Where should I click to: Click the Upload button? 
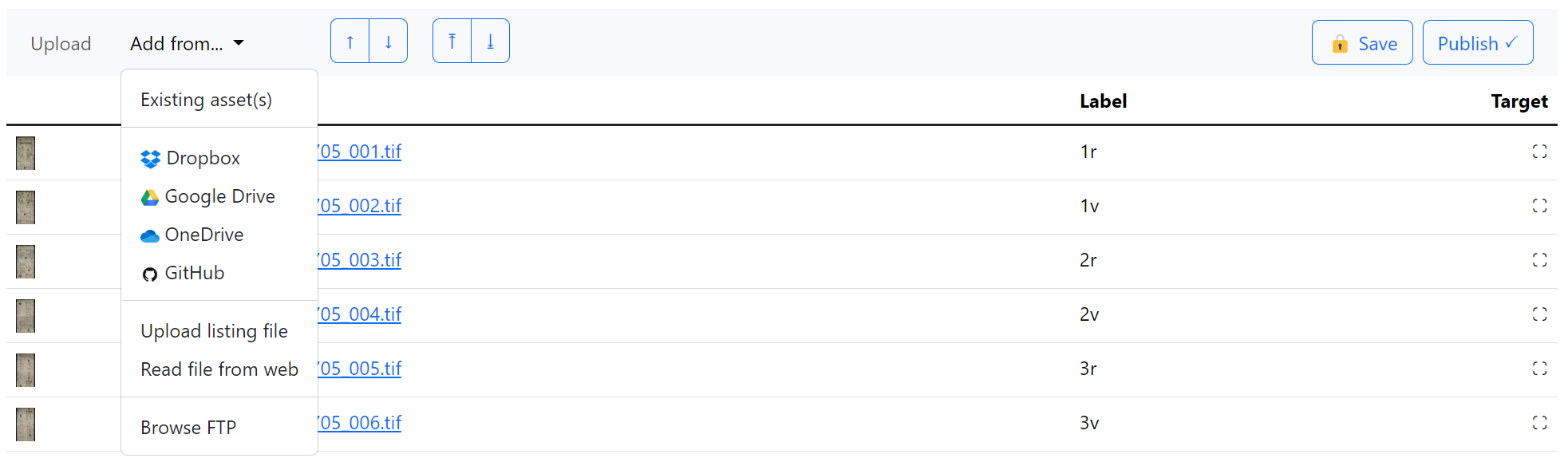[61, 44]
